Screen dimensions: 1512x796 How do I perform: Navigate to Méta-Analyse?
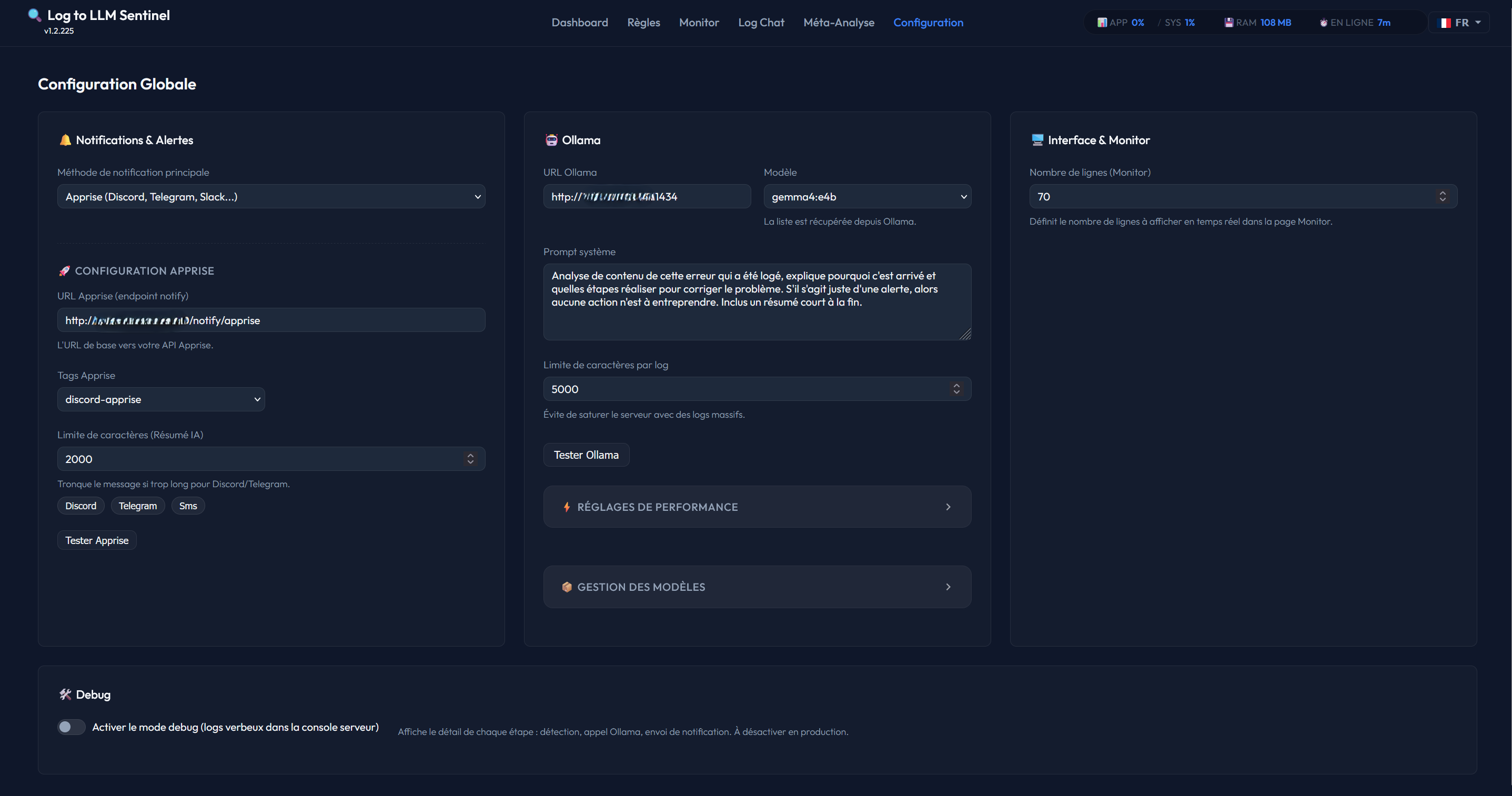(x=838, y=22)
